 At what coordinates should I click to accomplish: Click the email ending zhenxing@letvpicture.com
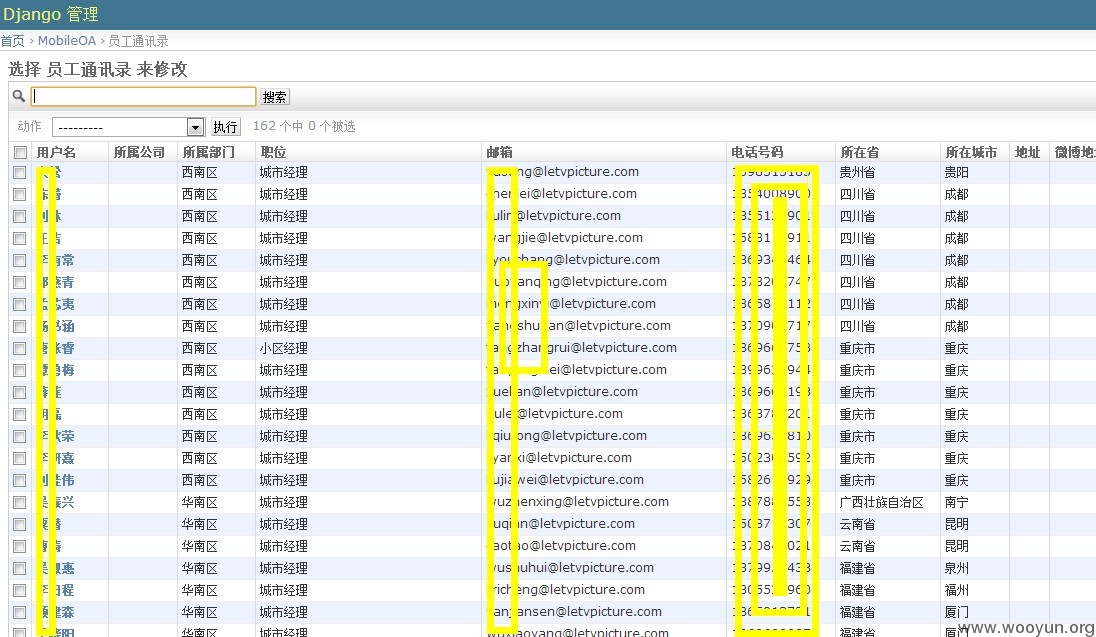[577, 502]
